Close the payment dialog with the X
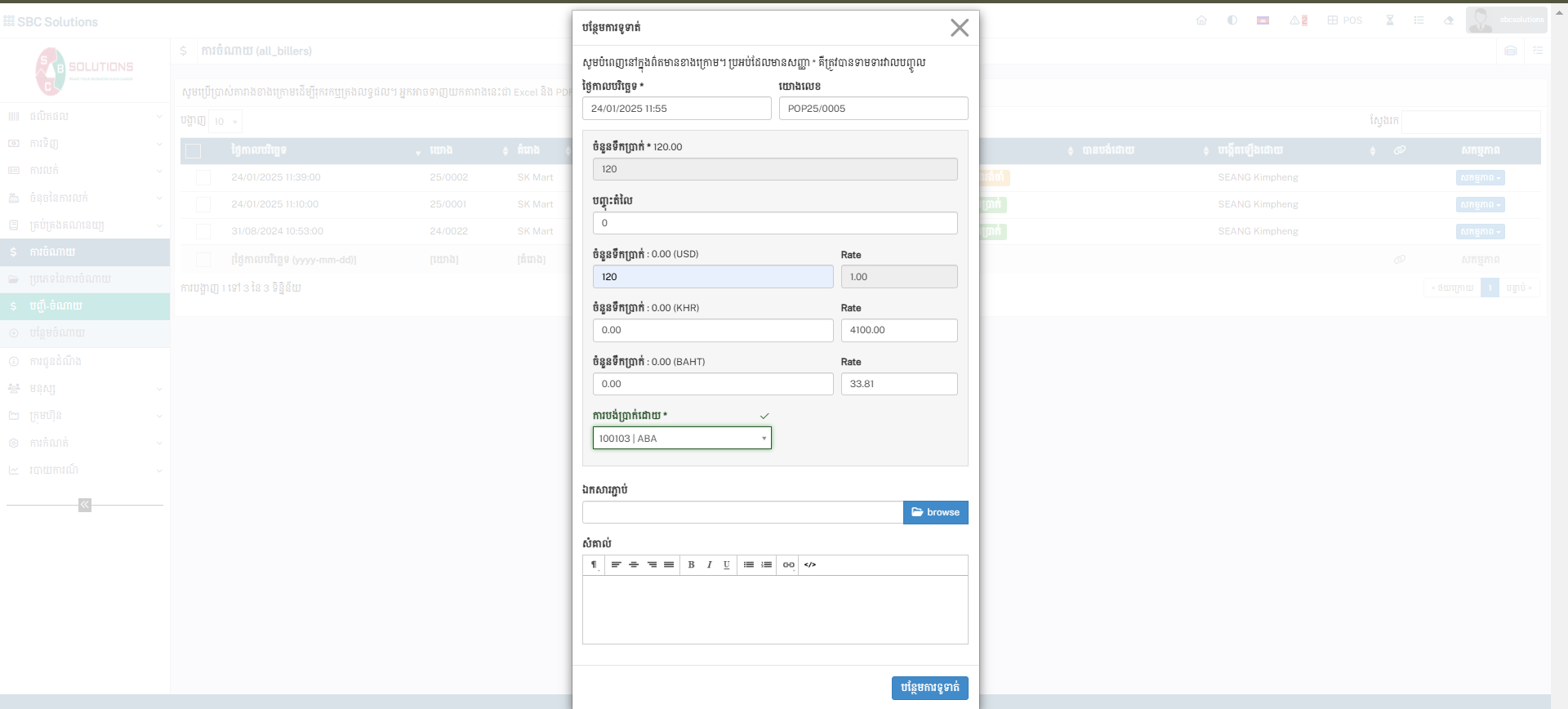1568x709 pixels. (x=959, y=28)
